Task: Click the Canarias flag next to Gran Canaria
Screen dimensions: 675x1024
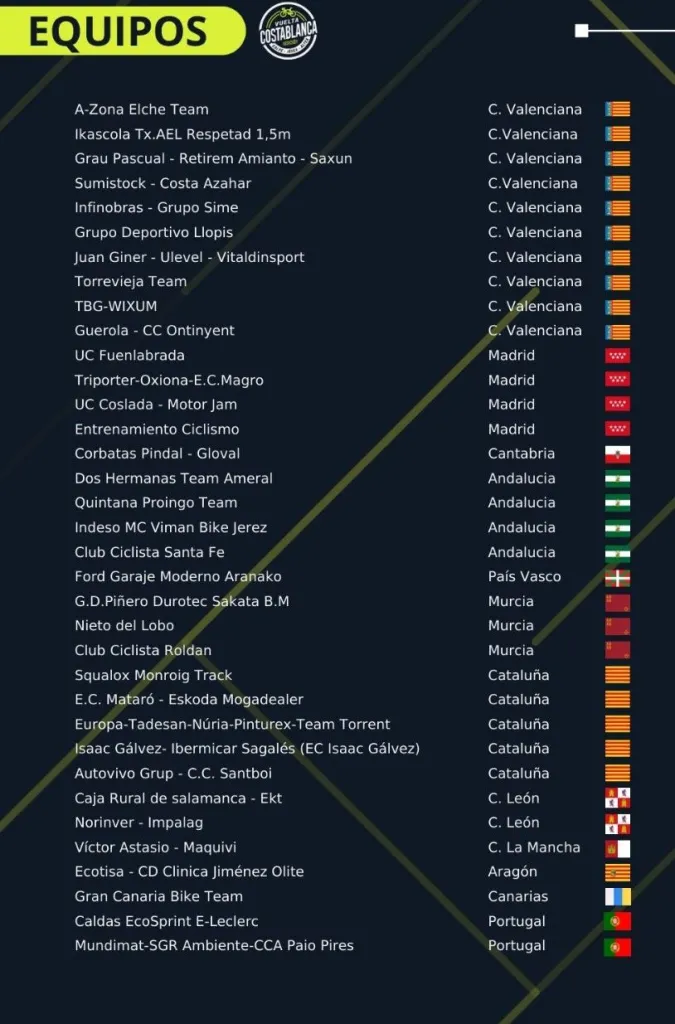Action: [x=617, y=897]
